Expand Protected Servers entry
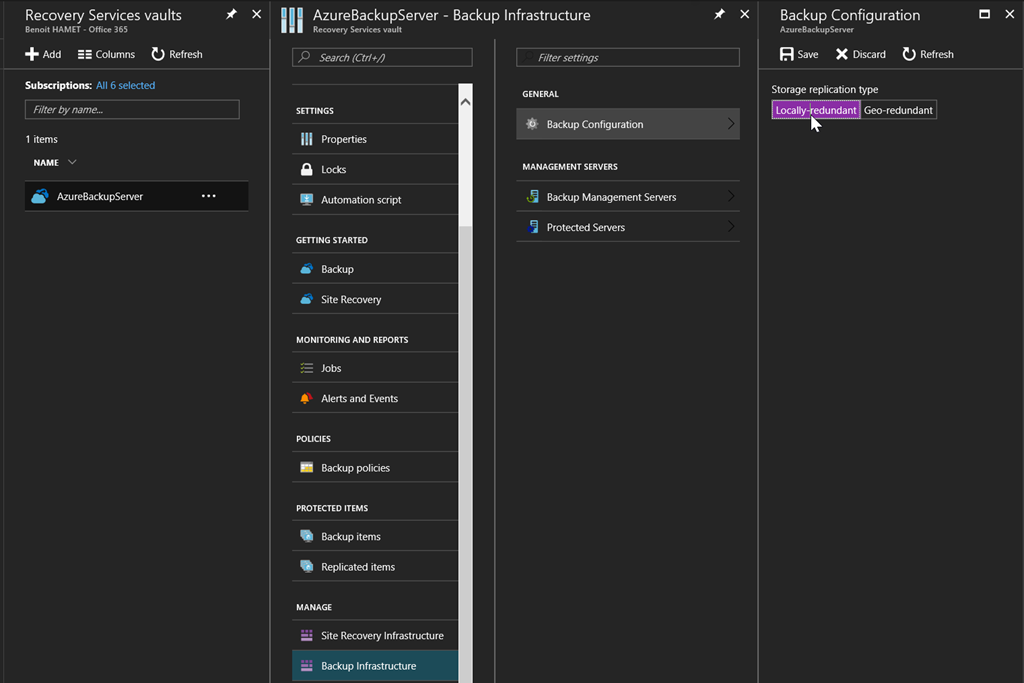Image resolution: width=1024 pixels, height=683 pixels. point(731,227)
